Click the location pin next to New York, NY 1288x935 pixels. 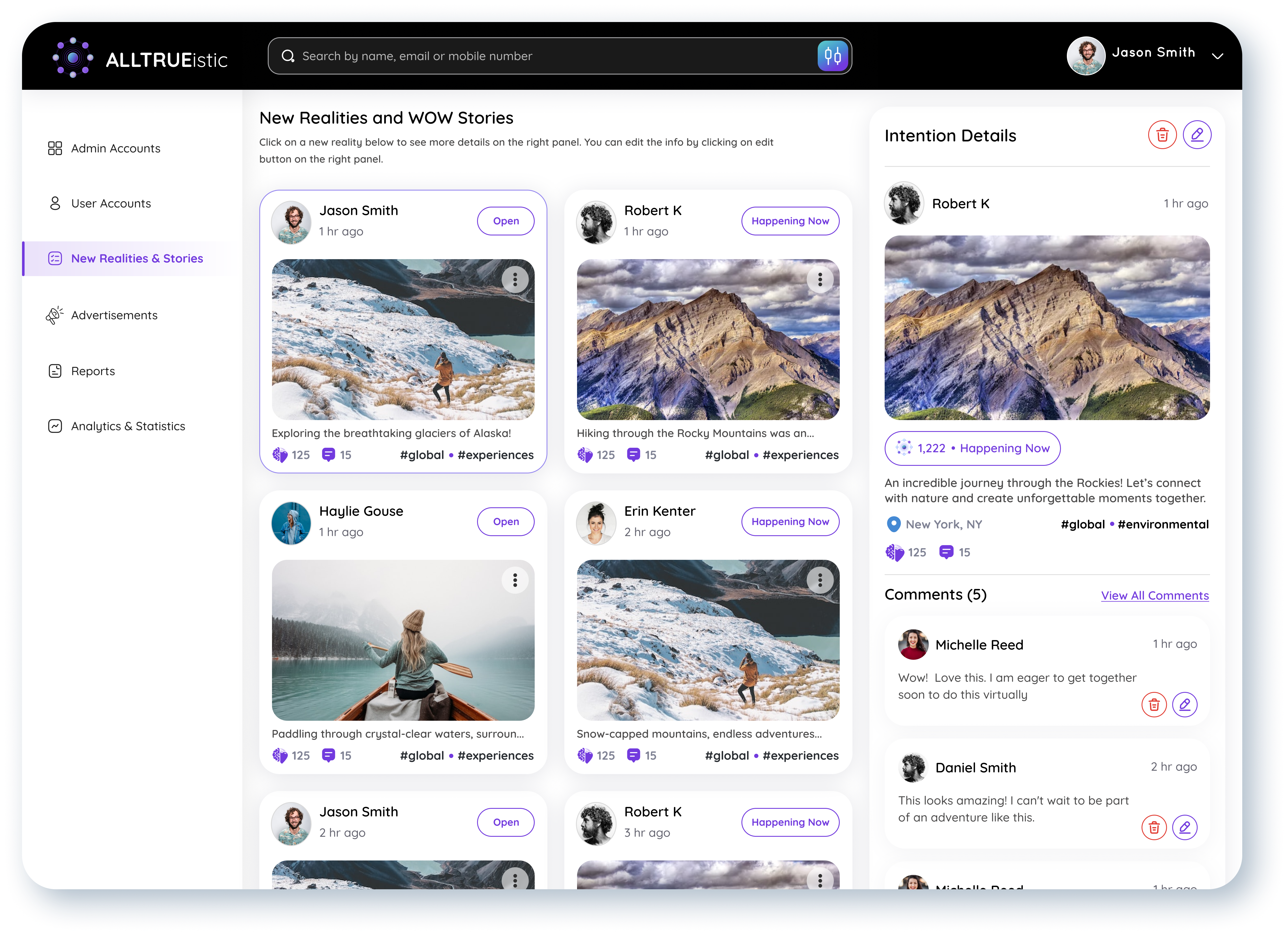point(893,524)
